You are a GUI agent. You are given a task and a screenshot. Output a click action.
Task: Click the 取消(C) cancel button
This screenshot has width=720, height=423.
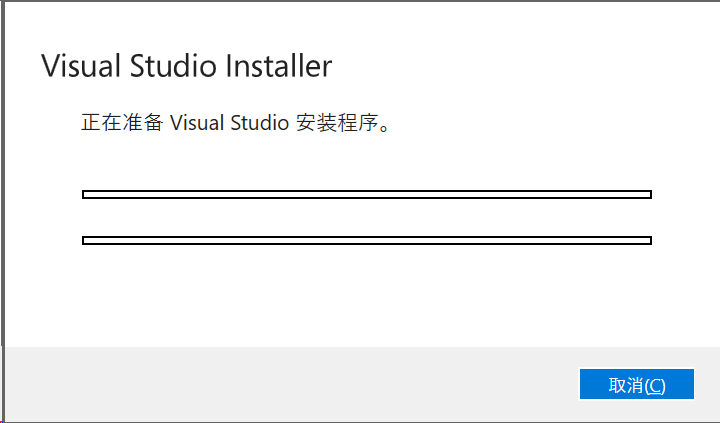(x=637, y=385)
